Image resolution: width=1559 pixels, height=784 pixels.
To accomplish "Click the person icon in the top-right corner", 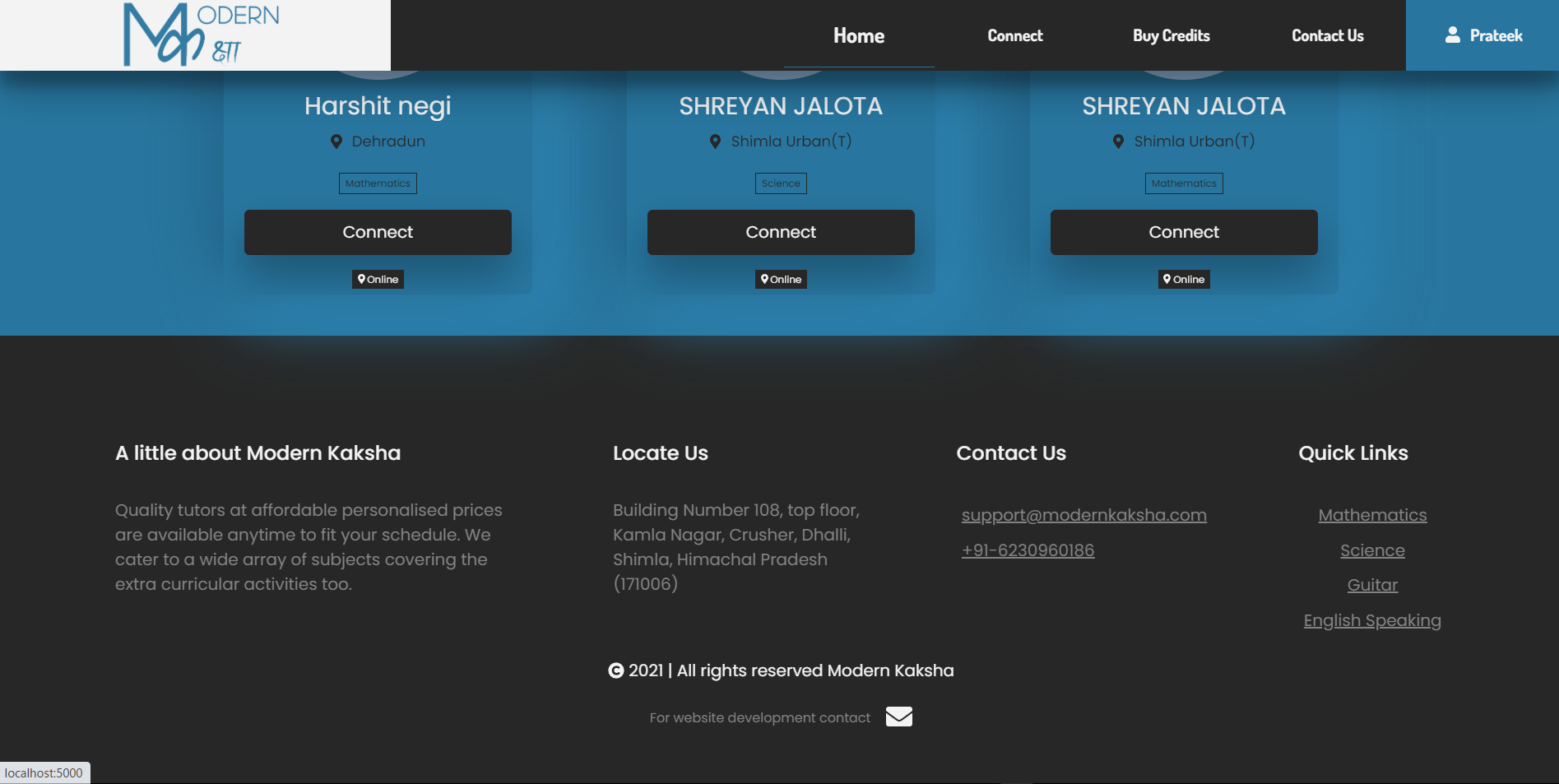I will 1453,35.
